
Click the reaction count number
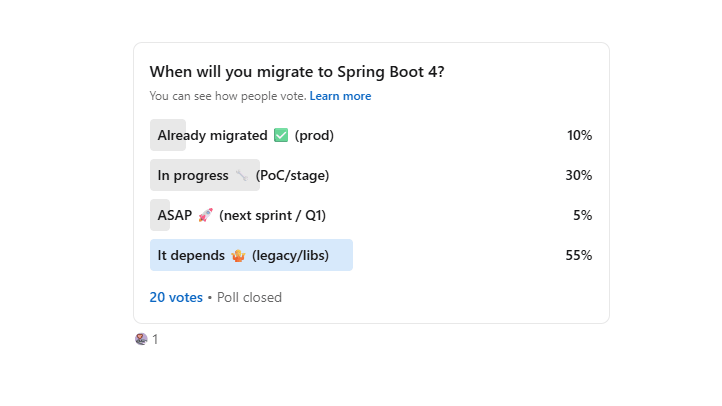[155, 340]
